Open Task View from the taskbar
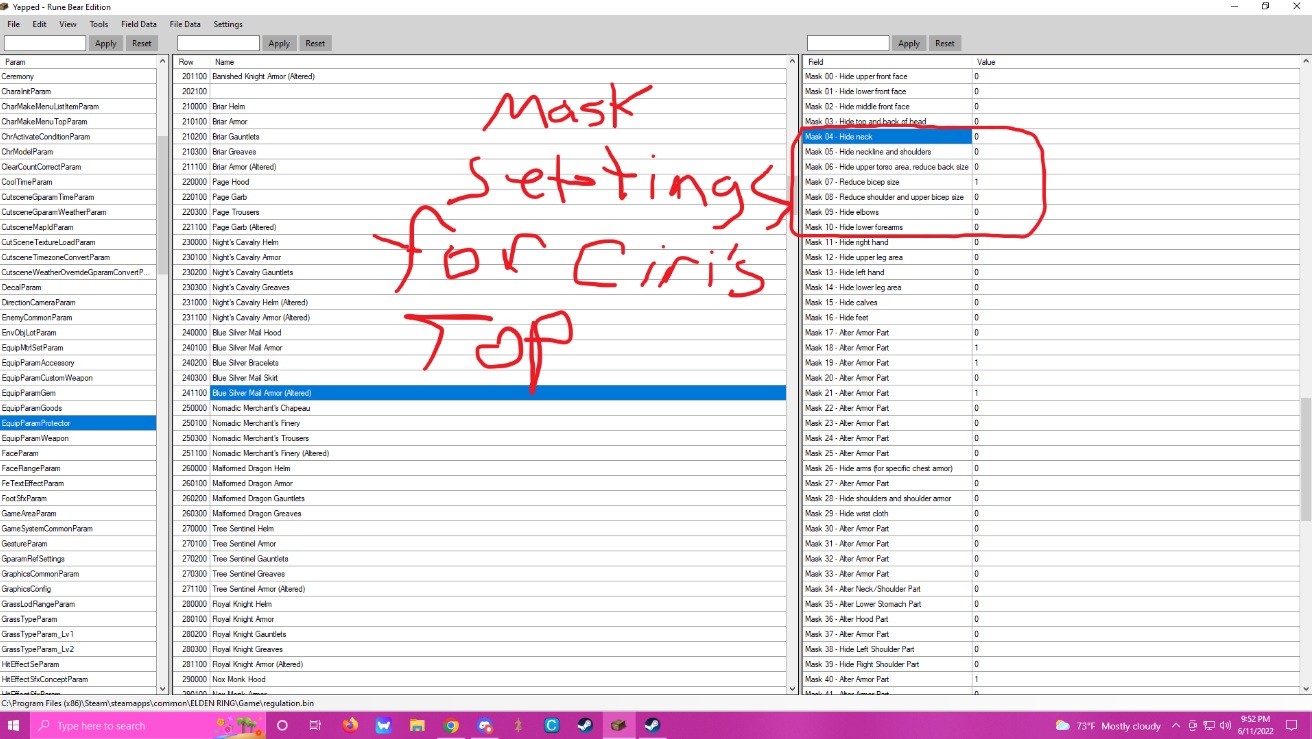1312x739 pixels. point(315,725)
